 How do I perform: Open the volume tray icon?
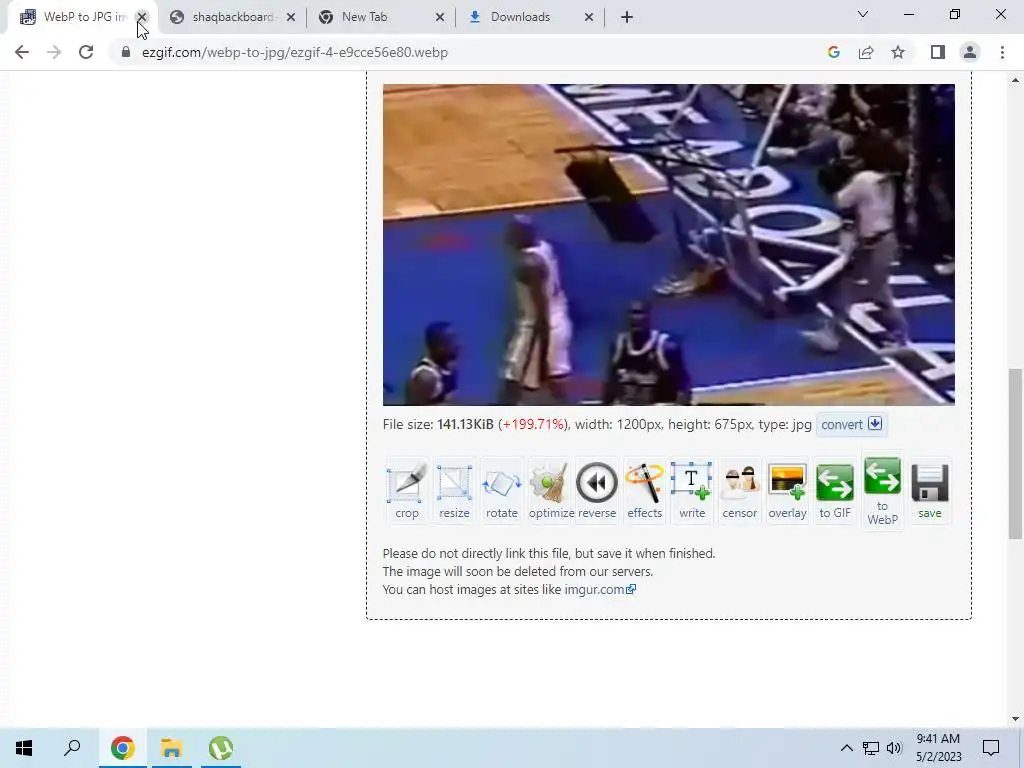[894, 748]
